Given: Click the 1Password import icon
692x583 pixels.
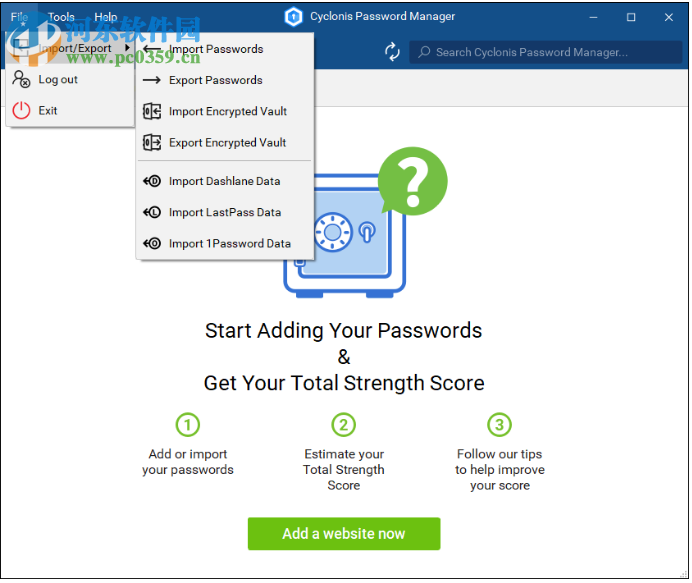Looking at the screenshot, I should [152, 244].
